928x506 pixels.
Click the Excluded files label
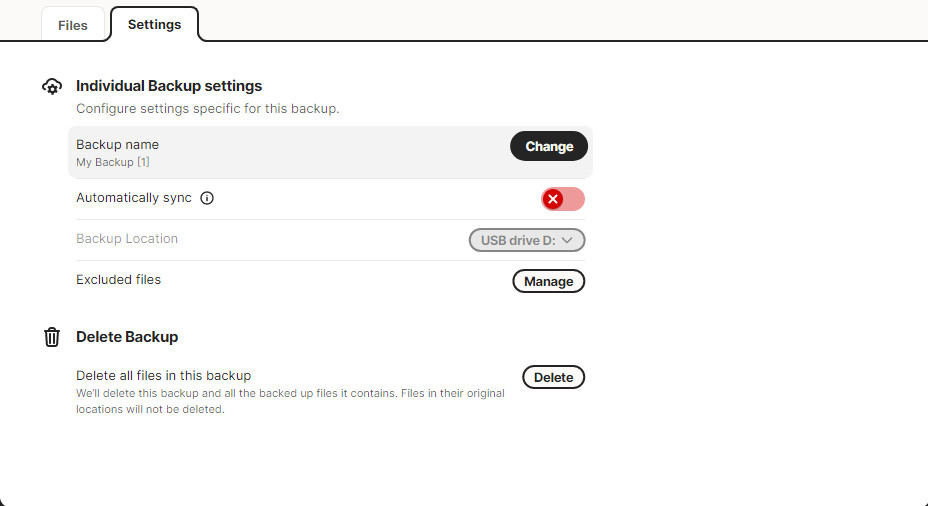pyautogui.click(x=118, y=279)
